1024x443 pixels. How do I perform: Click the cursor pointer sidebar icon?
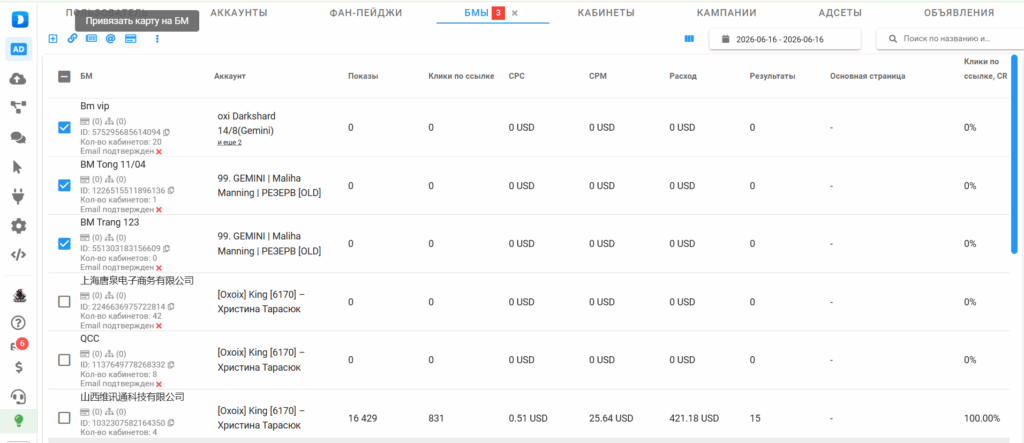pyautogui.click(x=18, y=167)
